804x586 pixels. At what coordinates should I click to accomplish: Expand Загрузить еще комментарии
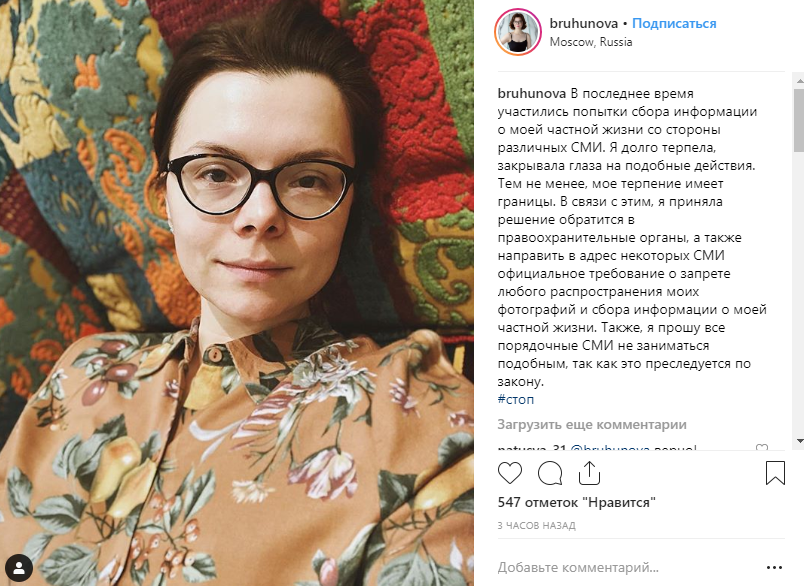[x=592, y=425]
